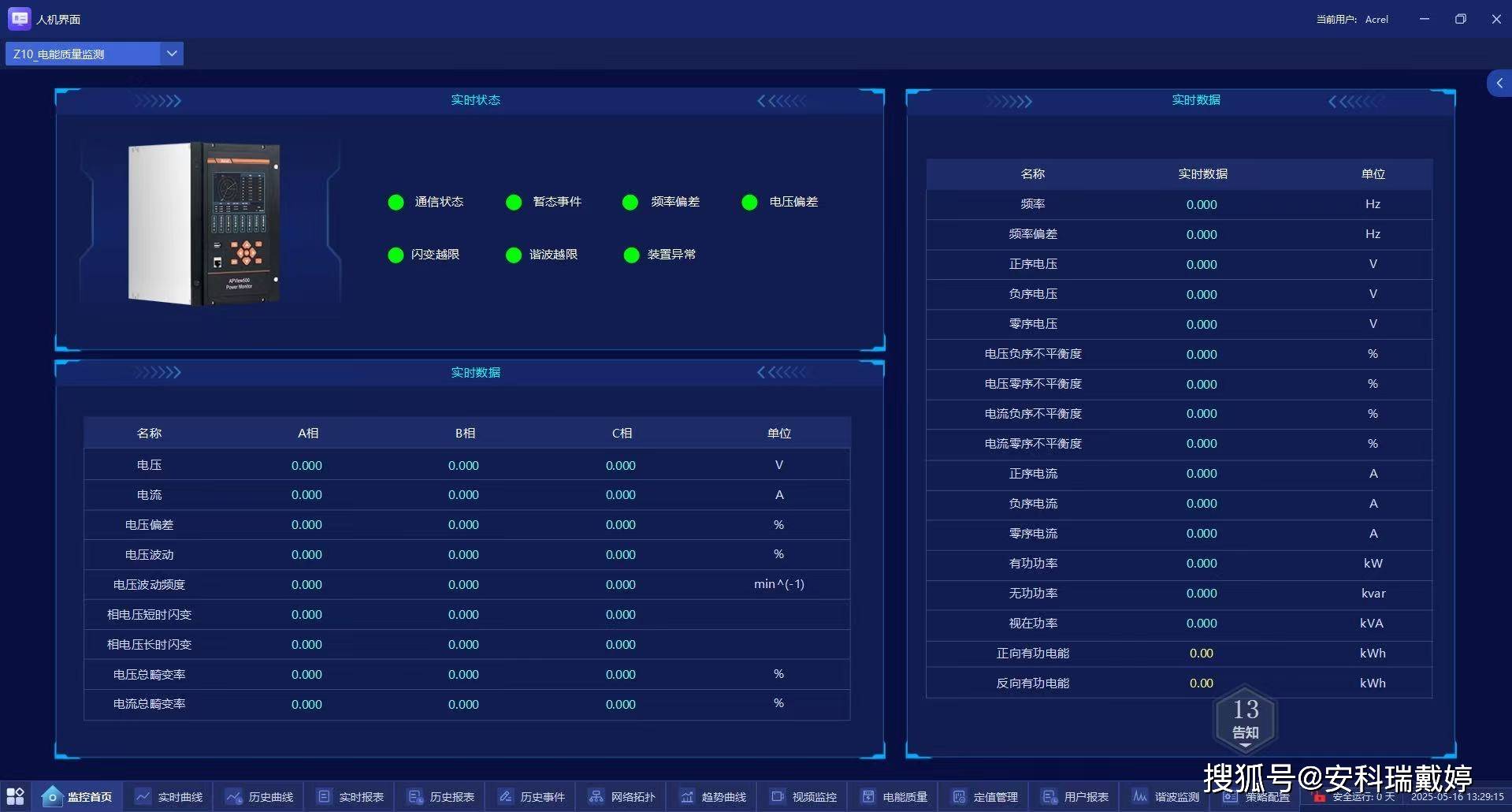The width and height of the screenshot is (1512, 812).
Task: Click the 暂态事件 green indicator light
Action: click(x=514, y=203)
